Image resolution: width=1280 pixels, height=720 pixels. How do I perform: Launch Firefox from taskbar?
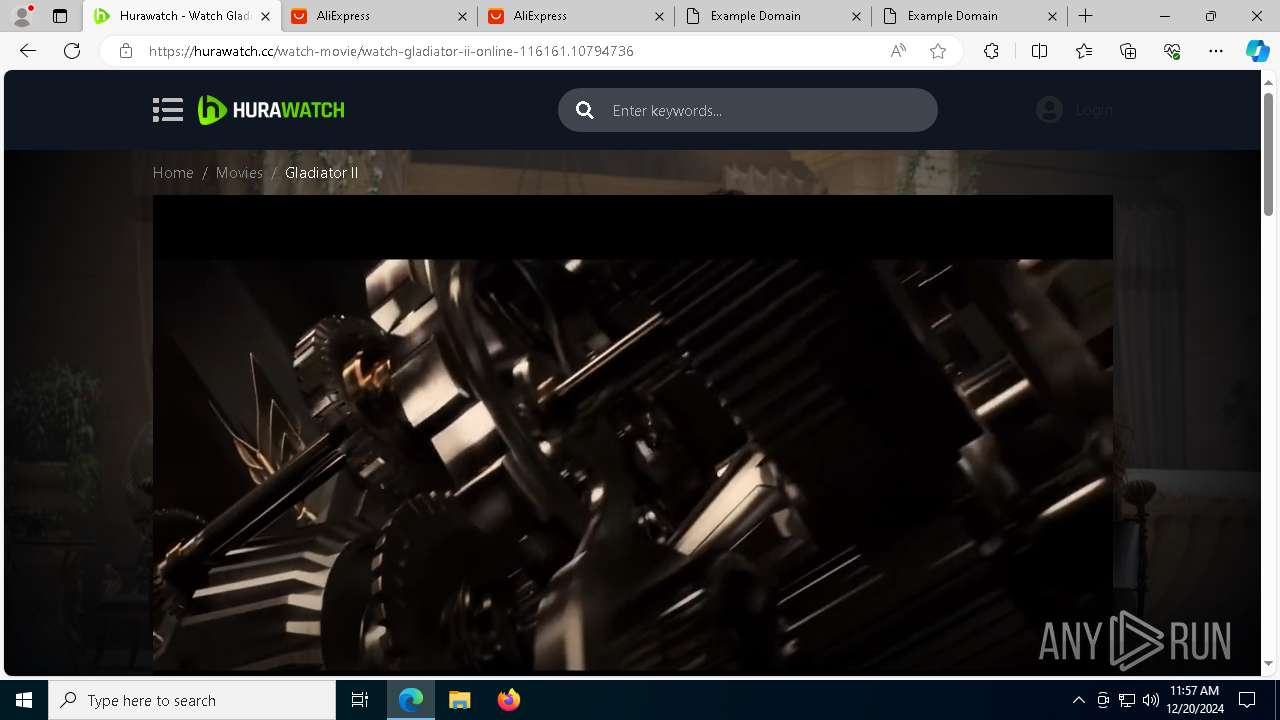[x=508, y=700]
